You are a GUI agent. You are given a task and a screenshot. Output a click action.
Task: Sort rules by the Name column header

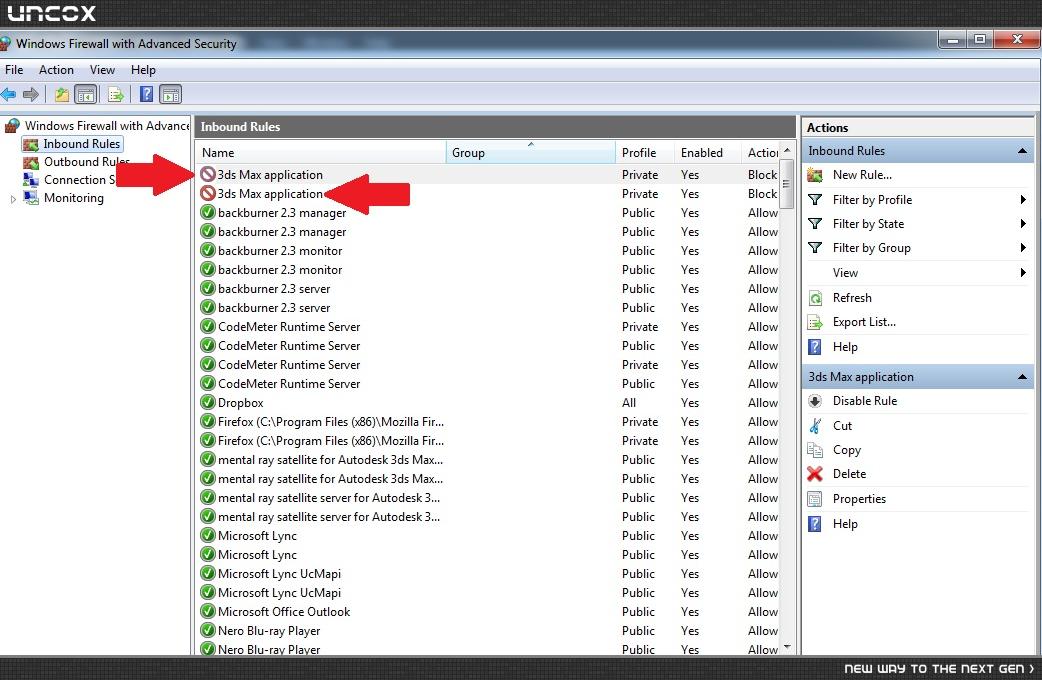[322, 152]
